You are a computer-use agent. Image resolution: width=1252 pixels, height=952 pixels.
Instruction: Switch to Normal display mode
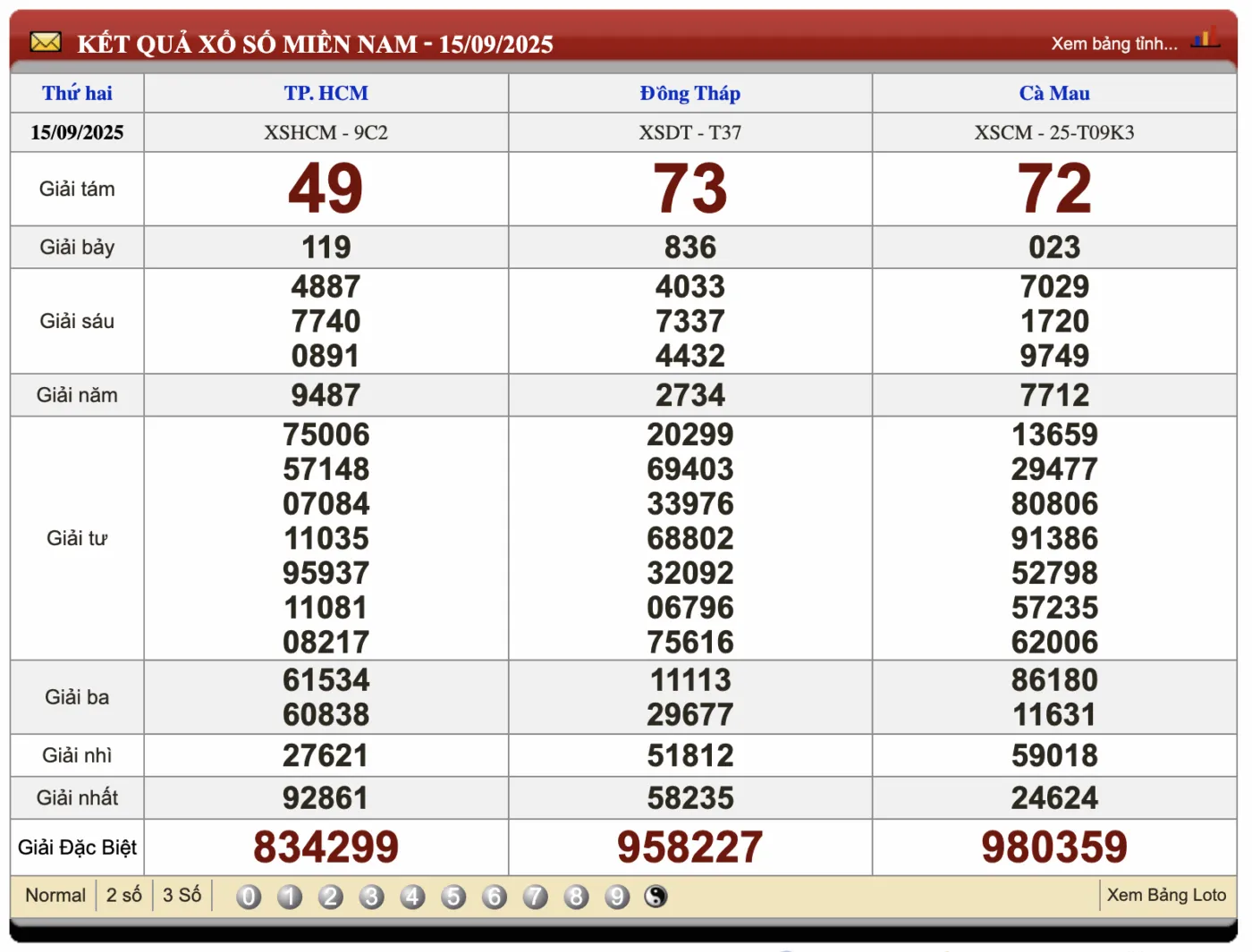(x=55, y=896)
